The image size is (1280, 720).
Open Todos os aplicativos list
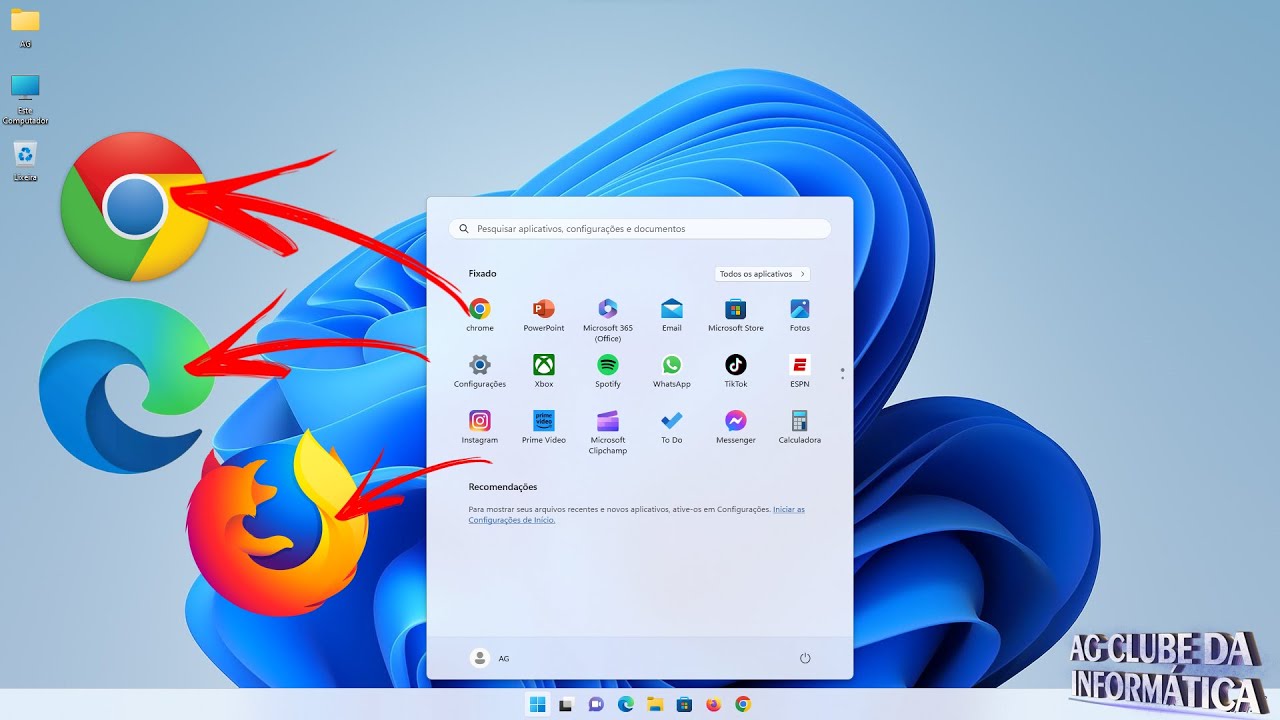(x=762, y=274)
